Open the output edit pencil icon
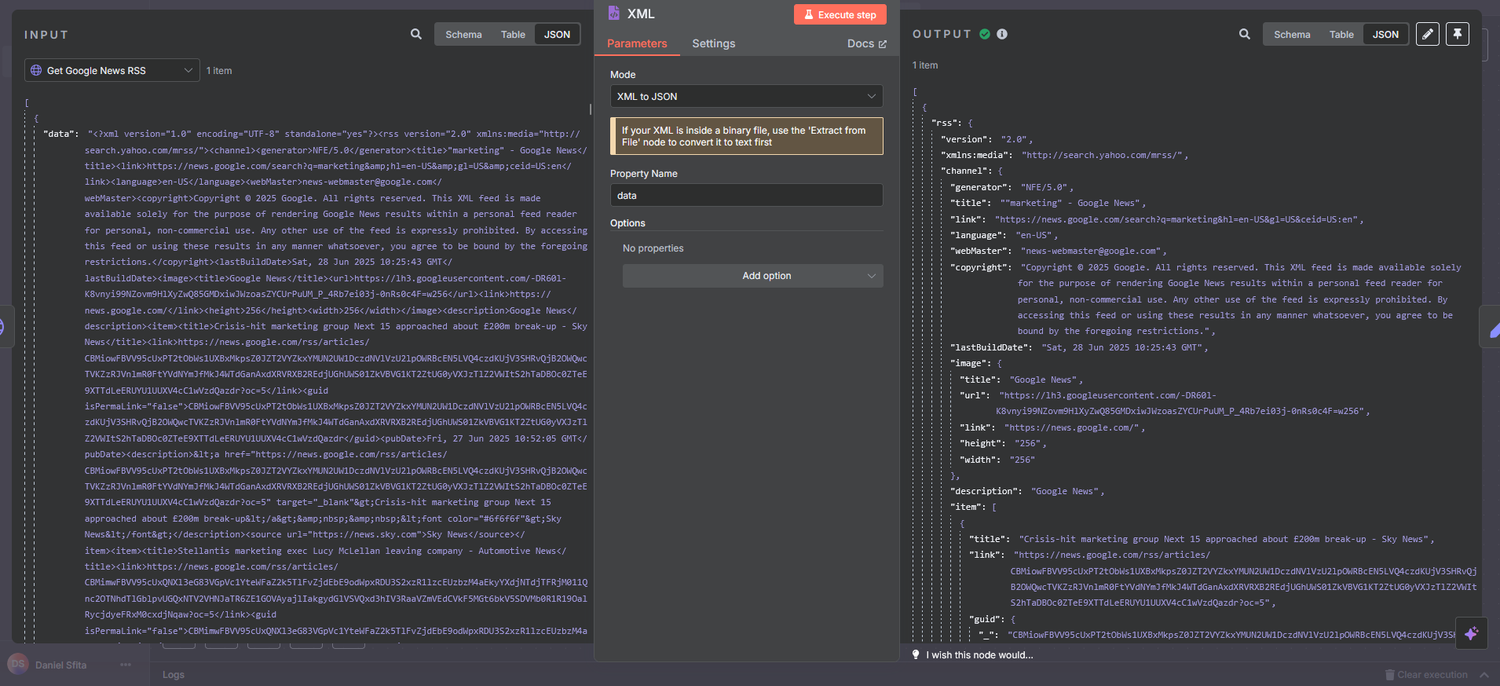 (1427, 33)
